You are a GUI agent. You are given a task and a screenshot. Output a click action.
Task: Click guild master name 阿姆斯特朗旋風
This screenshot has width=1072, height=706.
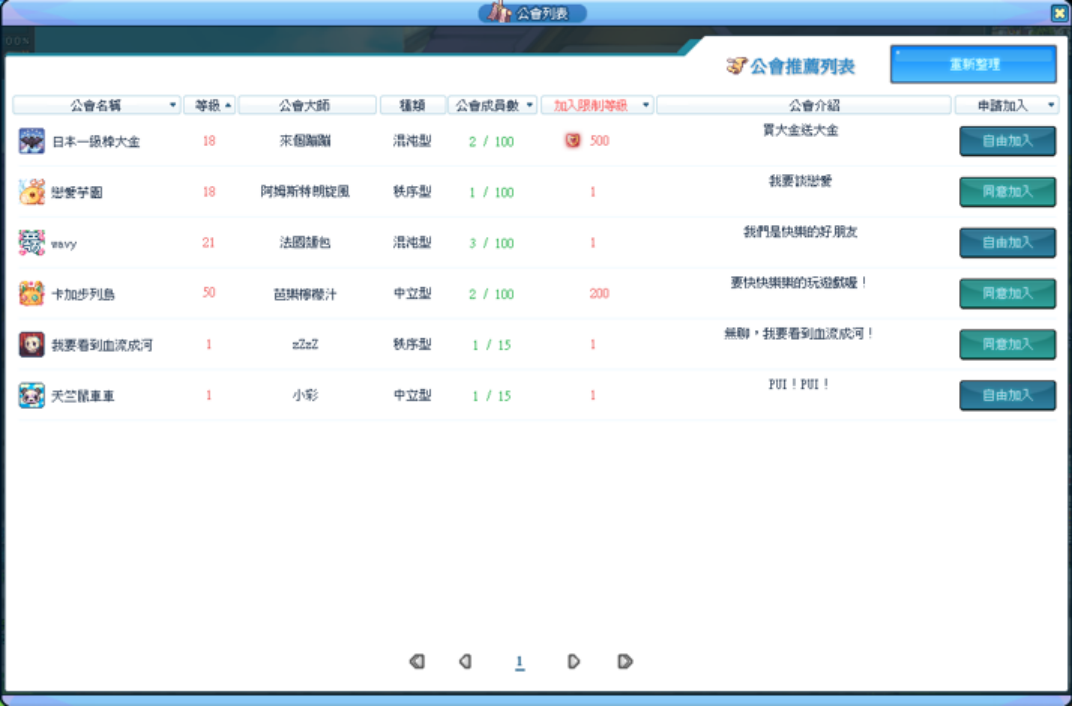pos(305,192)
